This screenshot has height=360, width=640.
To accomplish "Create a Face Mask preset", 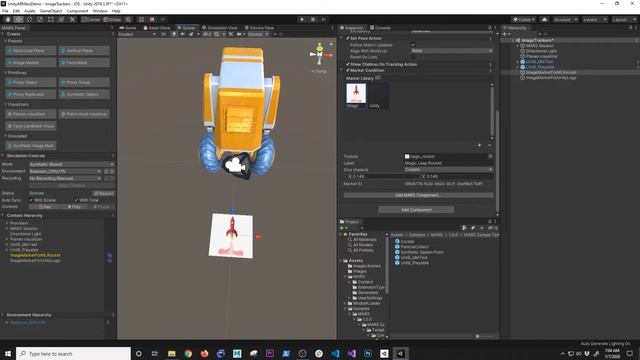I will point(84,62).
